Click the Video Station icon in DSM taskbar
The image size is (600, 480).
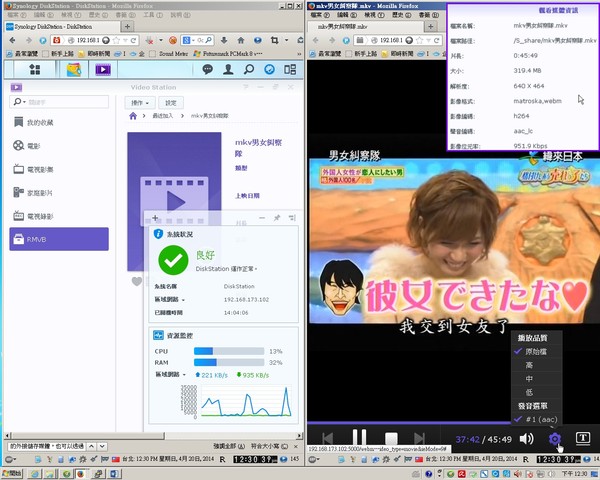[102, 70]
